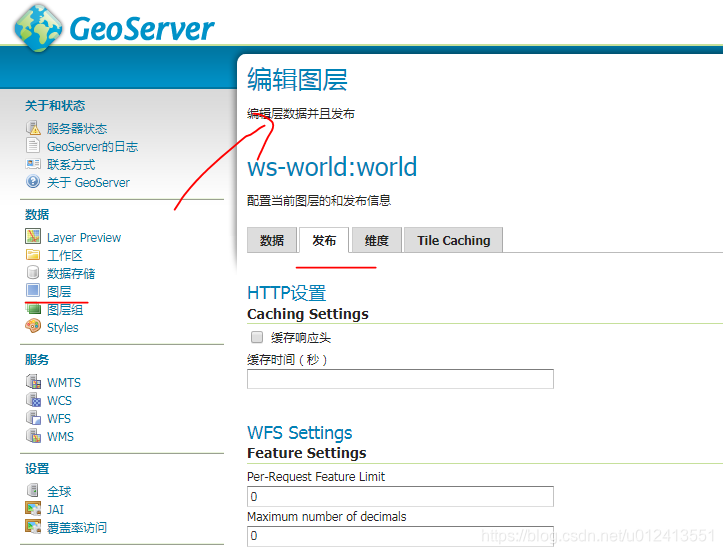Click the Caching Settings subheading
723x554 pixels.
(308, 314)
